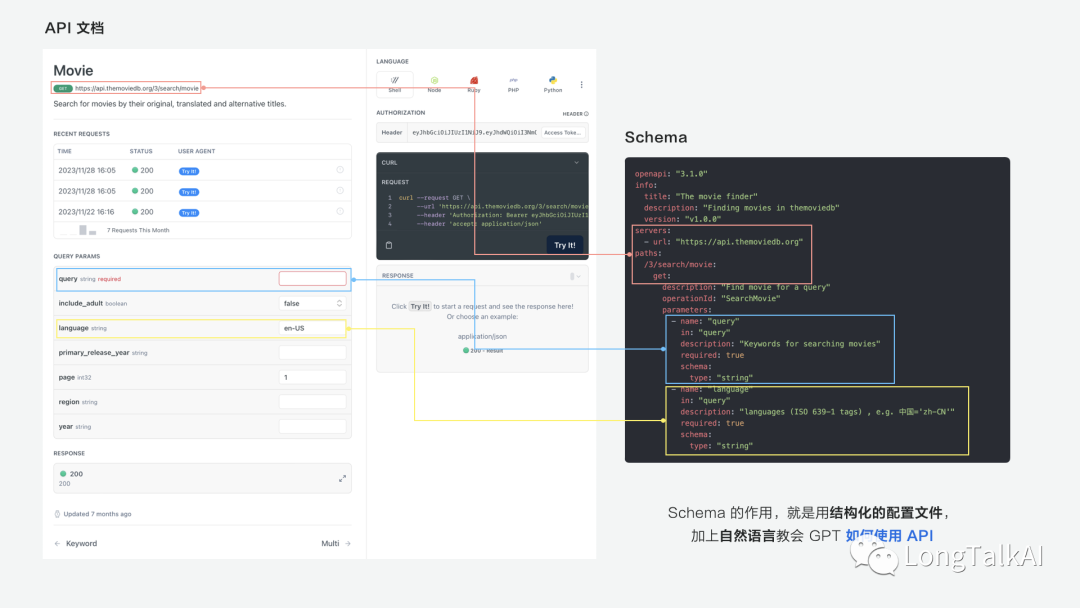Go to the next Multi page
Image resolution: width=1080 pixels, height=608 pixels.
point(336,543)
